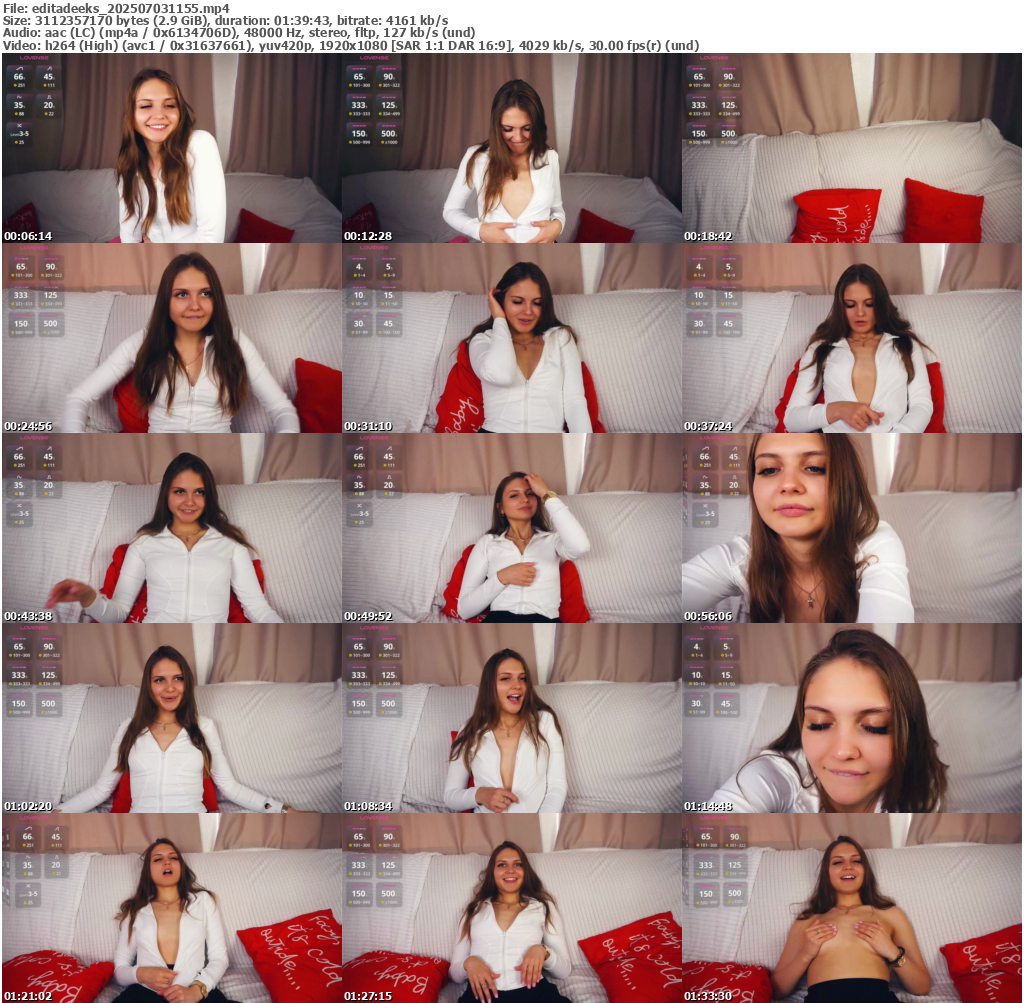This screenshot has height=1003, width=1024.
Task: Choose the thumbnail stamped 00:37:24
Action: pos(852,338)
